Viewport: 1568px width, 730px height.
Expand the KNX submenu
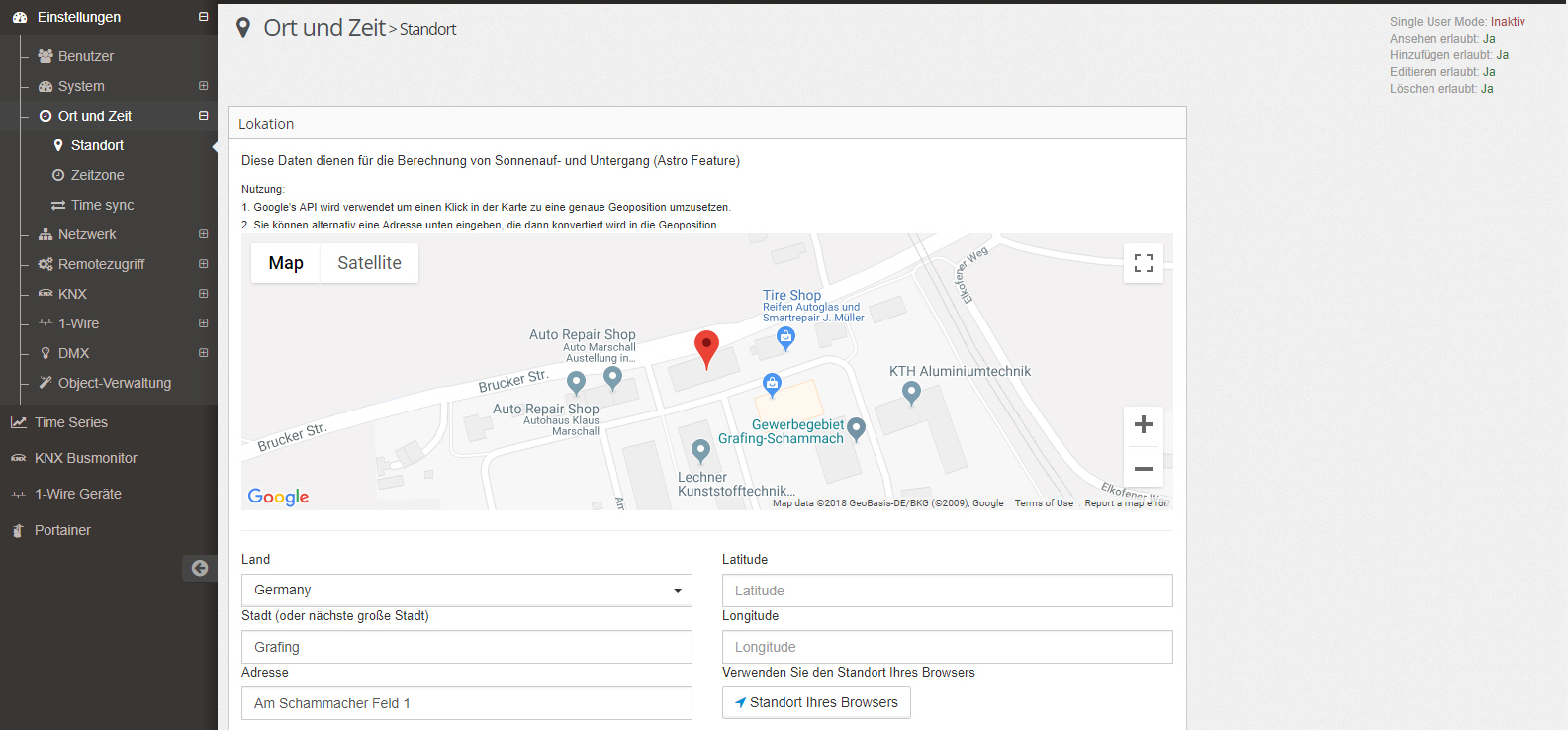(x=203, y=294)
